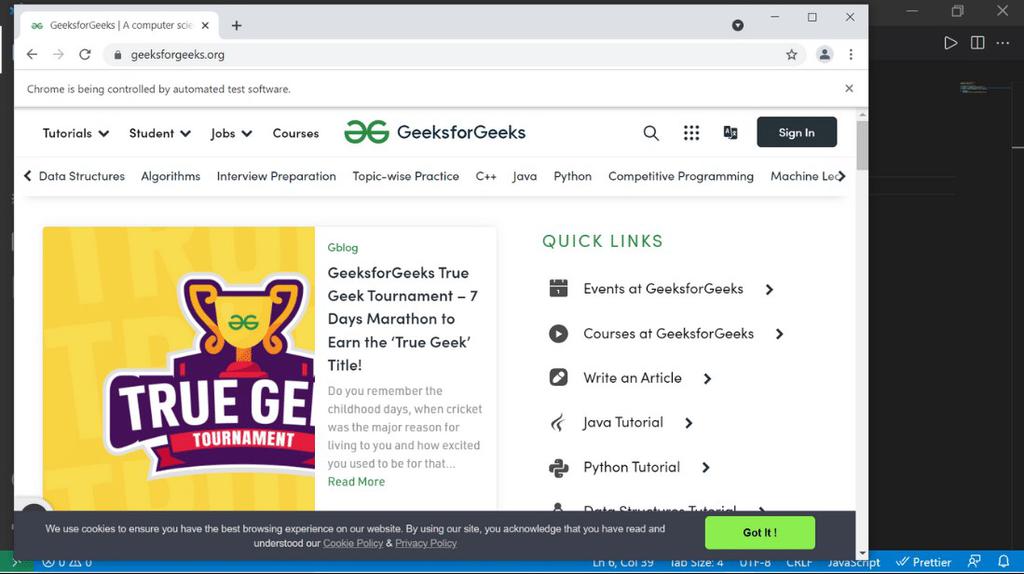Select Topic-wise Practice topic
The image size is (1024, 574).
[406, 176]
